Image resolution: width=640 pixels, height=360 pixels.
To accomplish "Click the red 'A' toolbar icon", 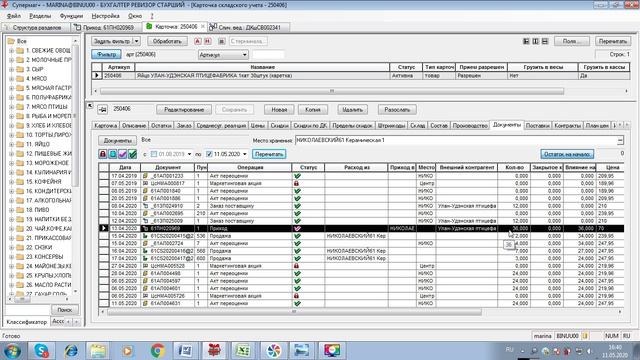I will point(198,41).
